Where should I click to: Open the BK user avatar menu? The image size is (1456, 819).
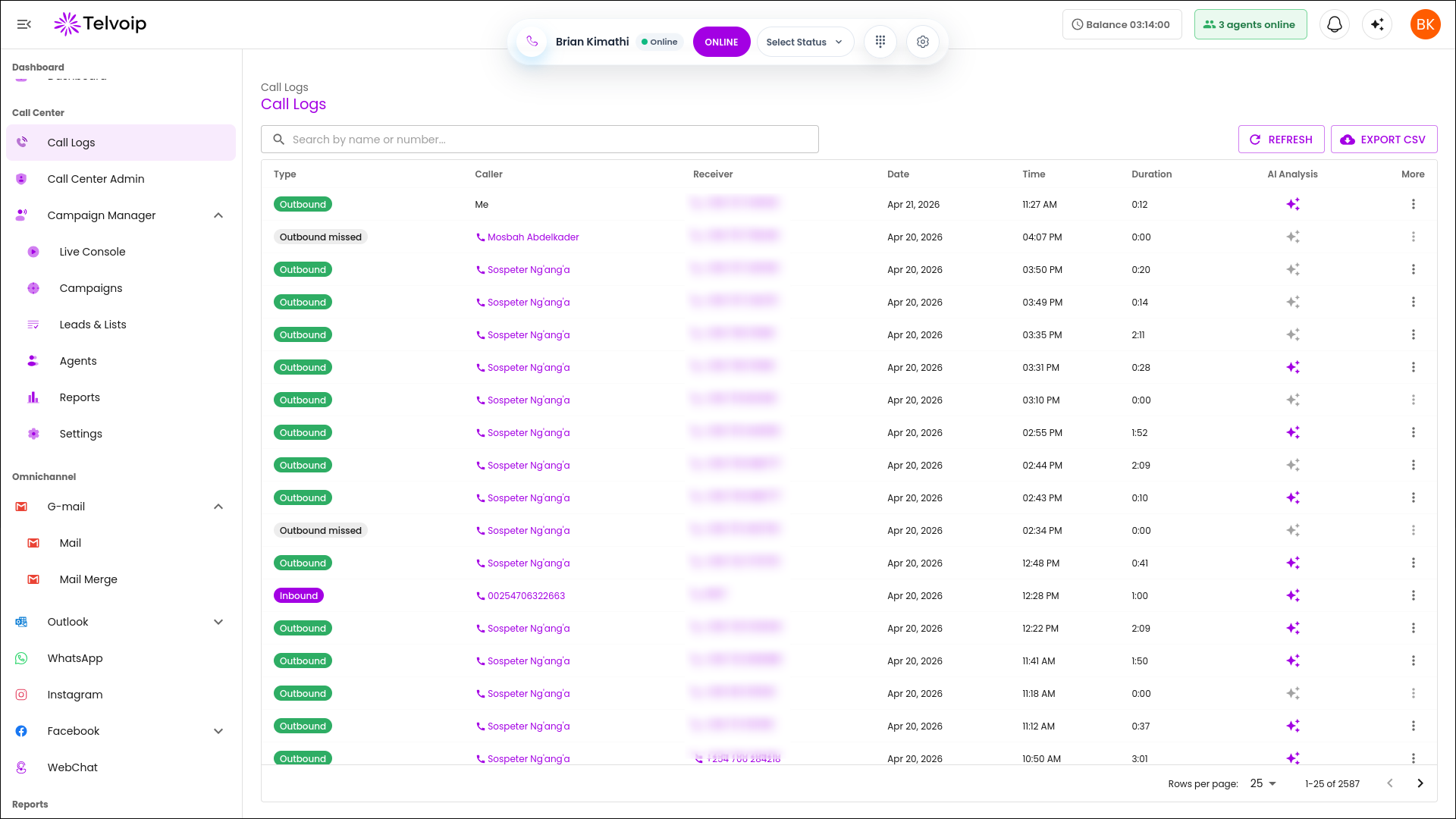[1425, 24]
